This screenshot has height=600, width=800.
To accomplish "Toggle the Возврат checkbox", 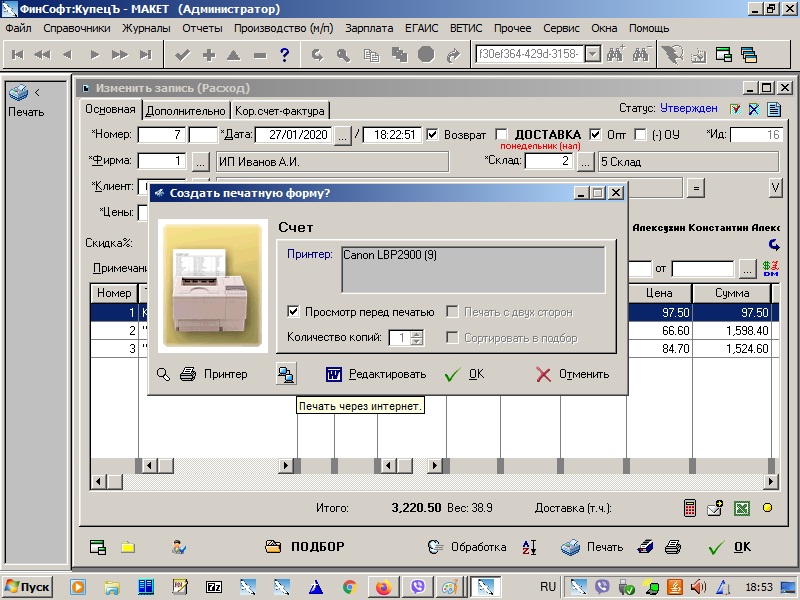I will click(x=433, y=135).
